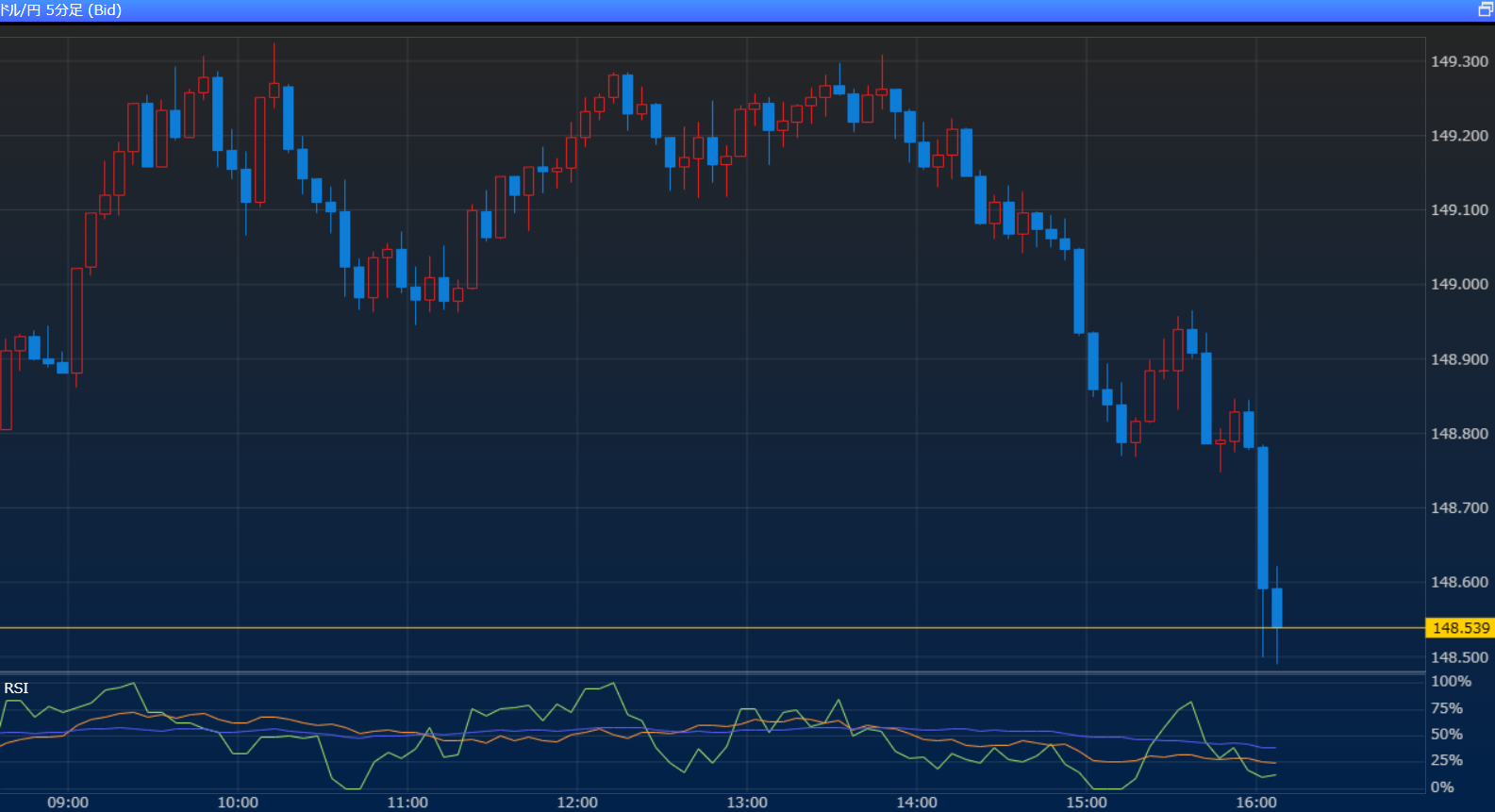Click the 15:00 time axis label
Screen dimensions: 1495x812
point(1087,803)
